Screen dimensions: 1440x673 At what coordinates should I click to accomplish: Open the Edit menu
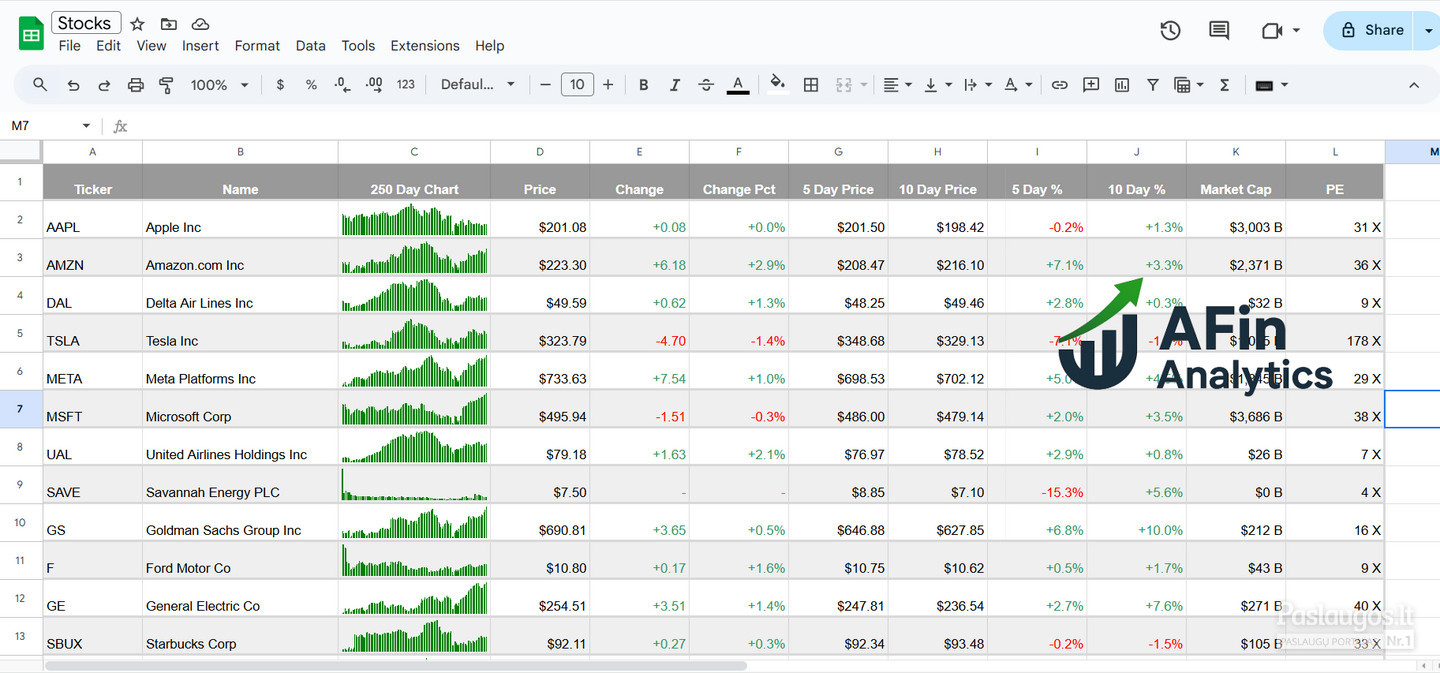tap(108, 46)
